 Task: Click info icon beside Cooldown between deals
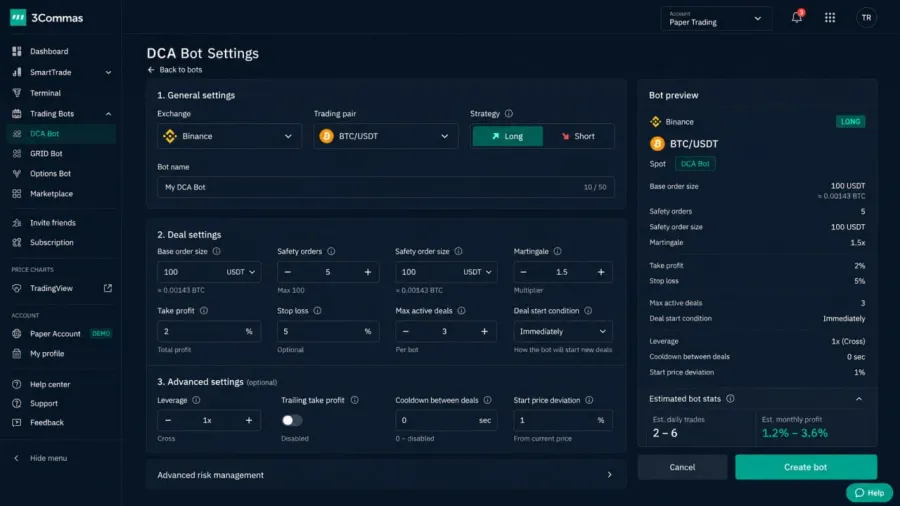tap(487, 400)
